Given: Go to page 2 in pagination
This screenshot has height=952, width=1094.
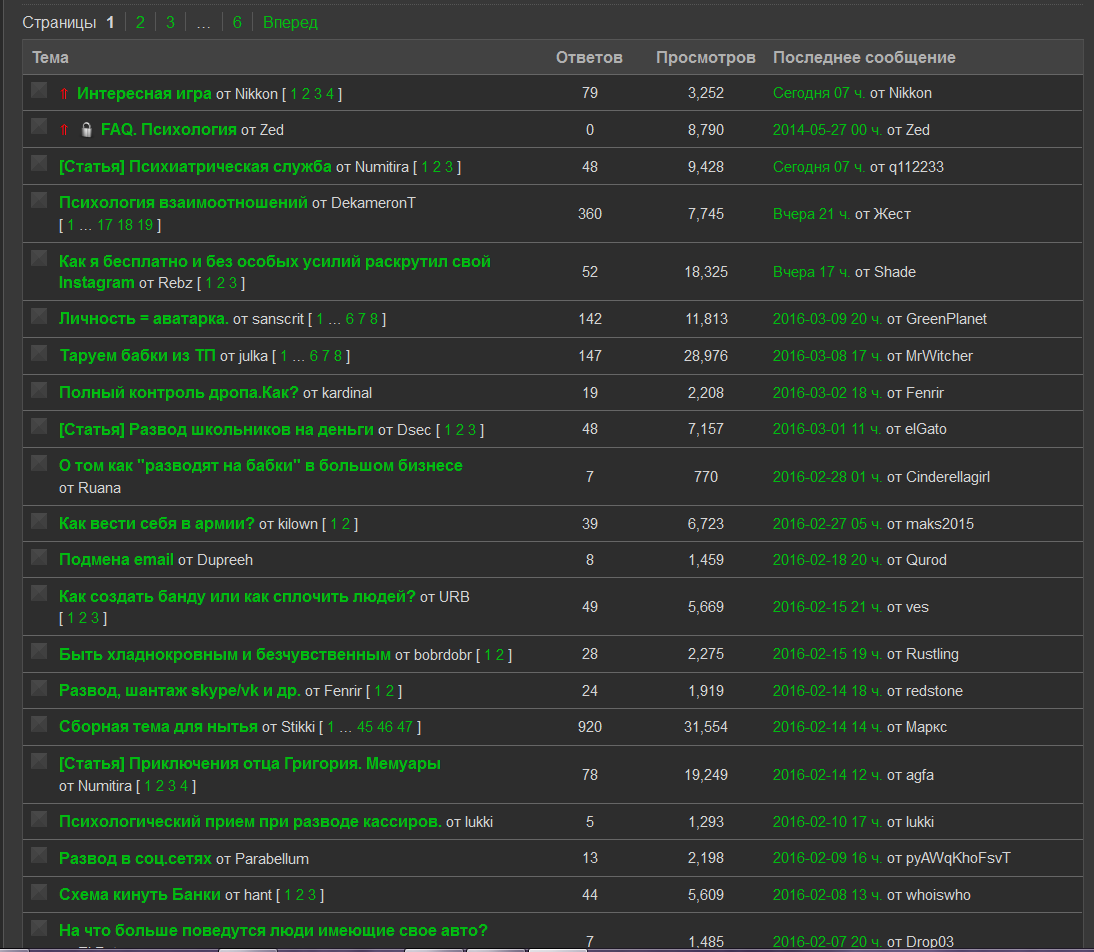Looking at the screenshot, I should tap(140, 22).
